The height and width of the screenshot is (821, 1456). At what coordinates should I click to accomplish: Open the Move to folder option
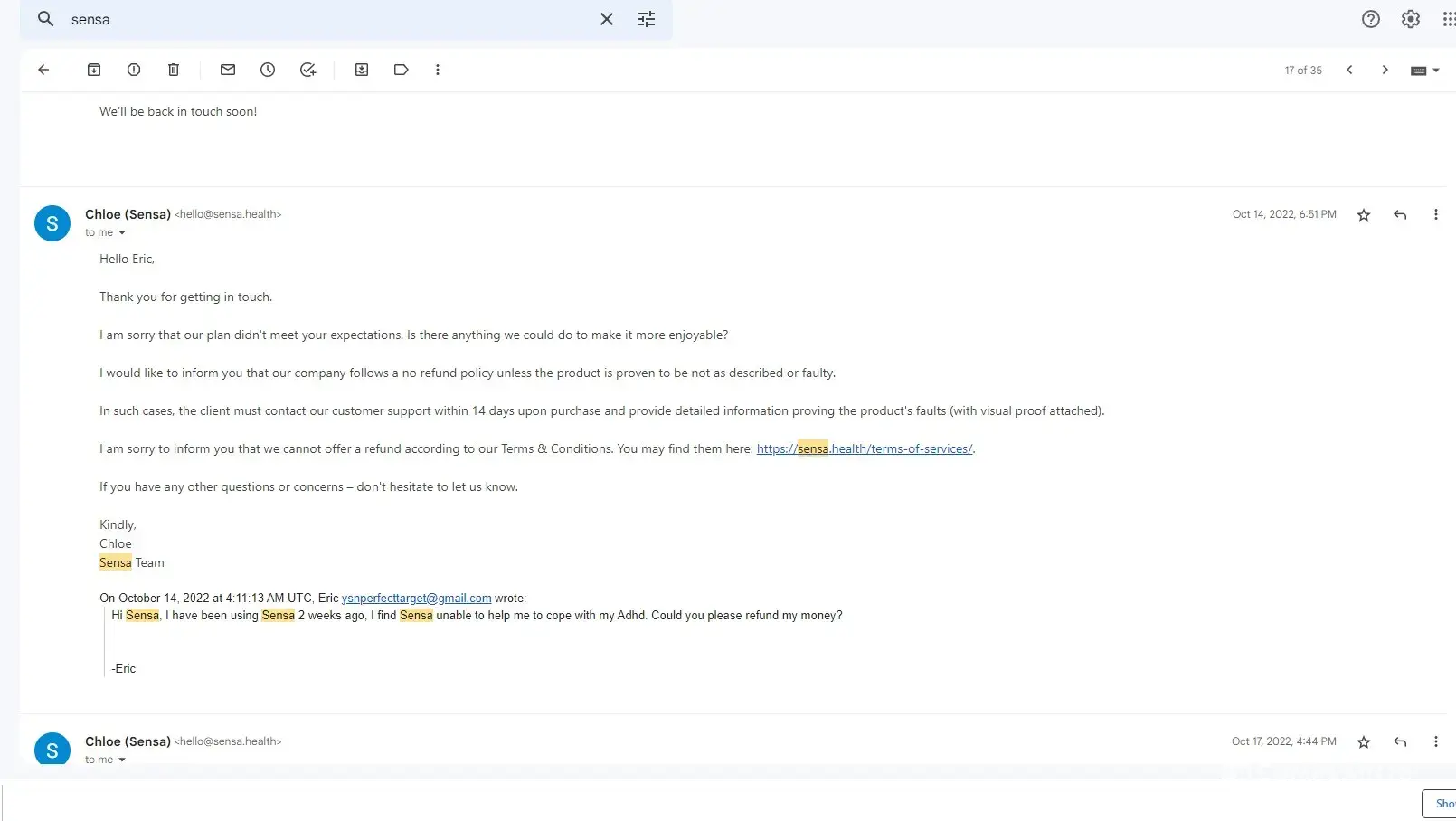pyautogui.click(x=362, y=70)
